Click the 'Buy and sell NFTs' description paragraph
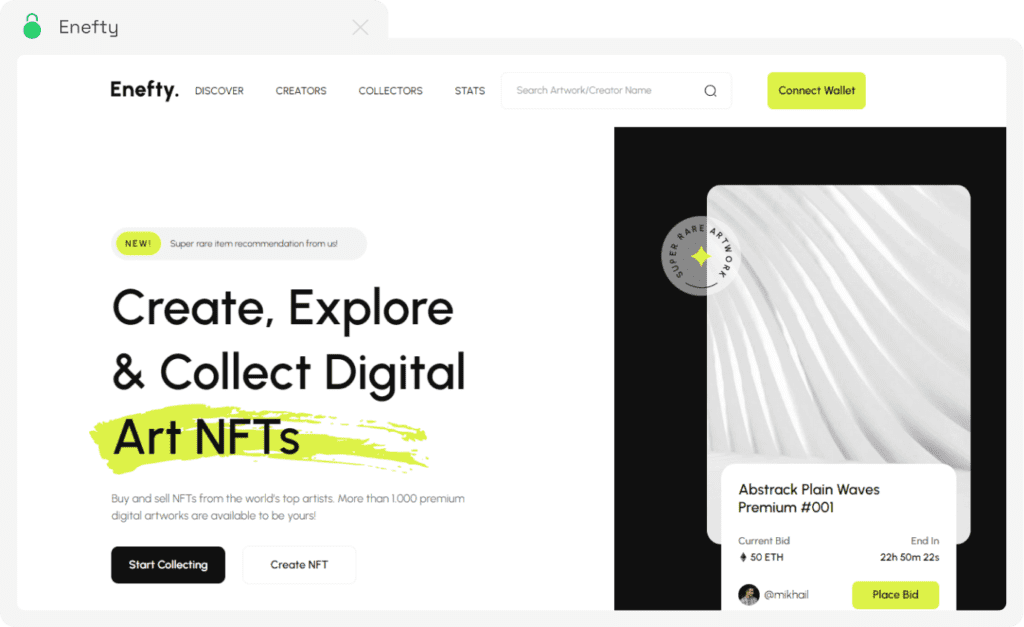 (x=288, y=507)
